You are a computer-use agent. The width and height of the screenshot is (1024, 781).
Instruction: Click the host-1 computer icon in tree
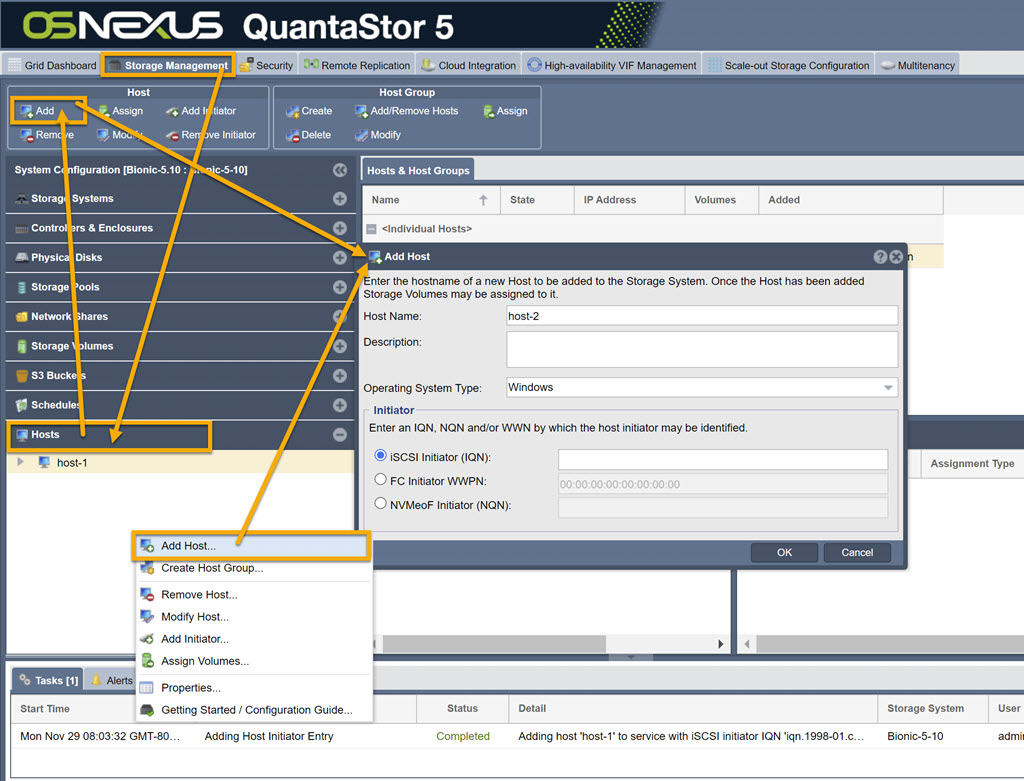(44, 462)
